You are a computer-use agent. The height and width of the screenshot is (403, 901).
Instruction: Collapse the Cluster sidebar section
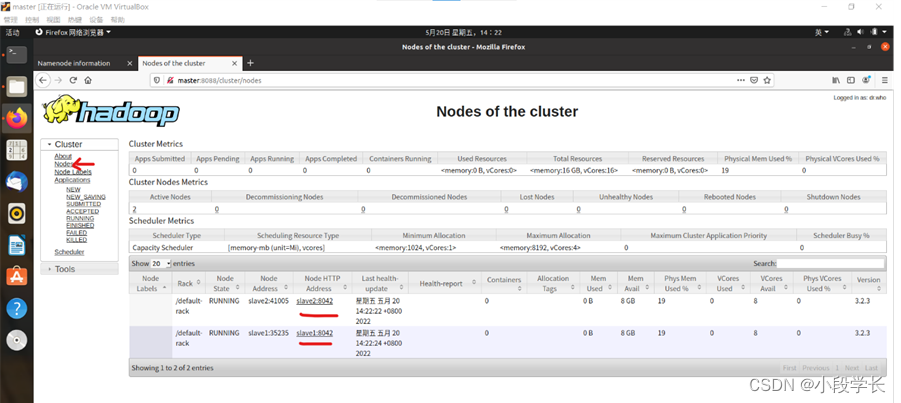point(79,144)
